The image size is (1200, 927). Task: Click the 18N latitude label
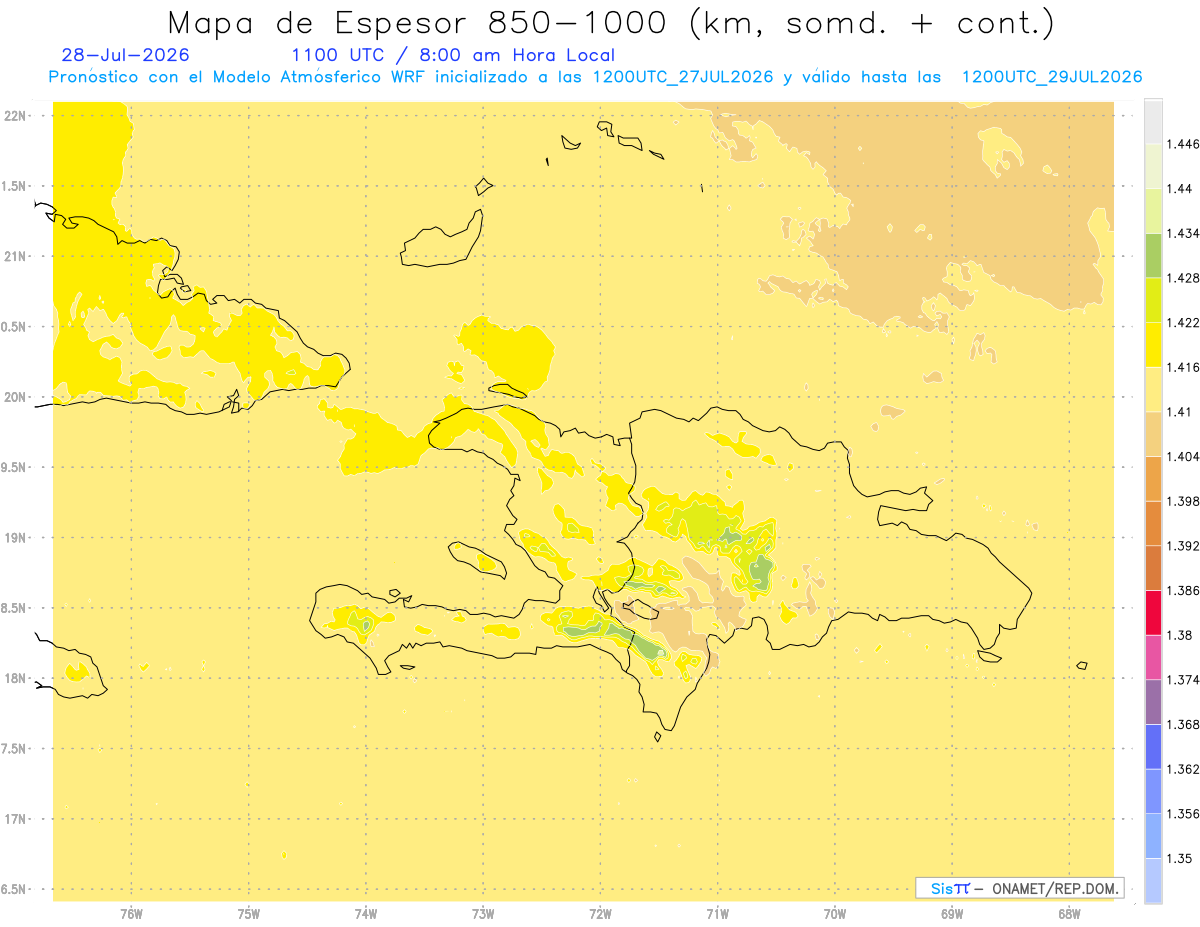[x=16, y=679]
